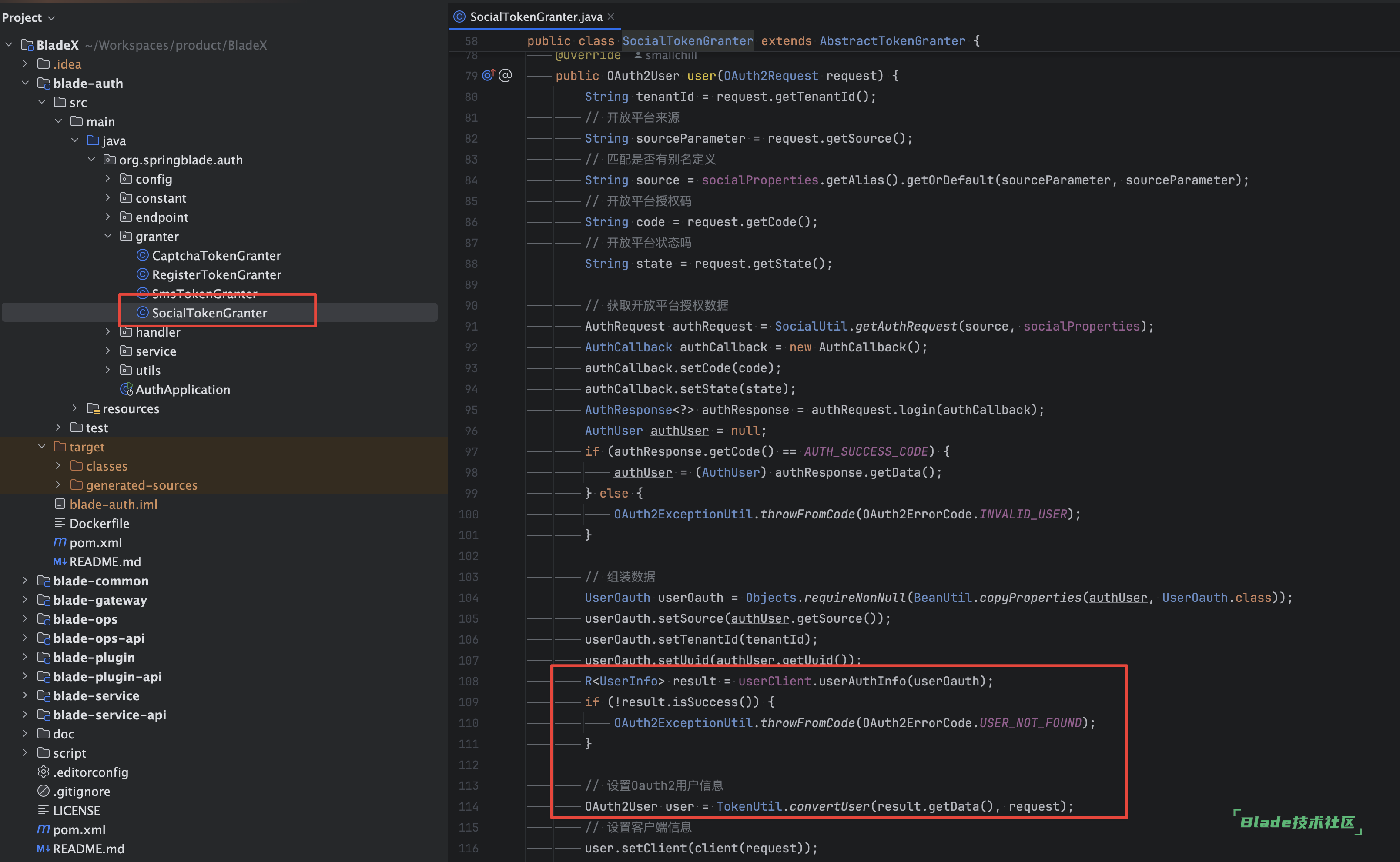1400x862 pixels.
Task: Collapse the target folder
Action: click(42, 446)
